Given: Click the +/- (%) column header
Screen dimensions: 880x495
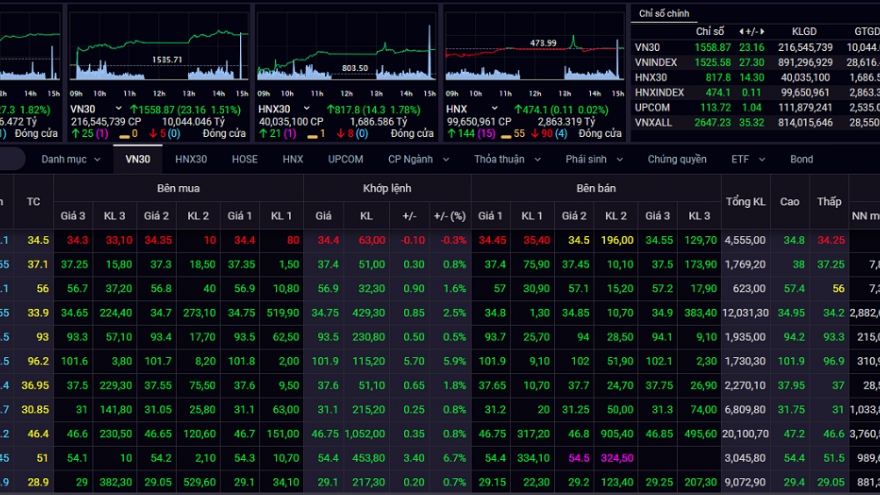Looking at the screenshot, I should click(449, 216).
